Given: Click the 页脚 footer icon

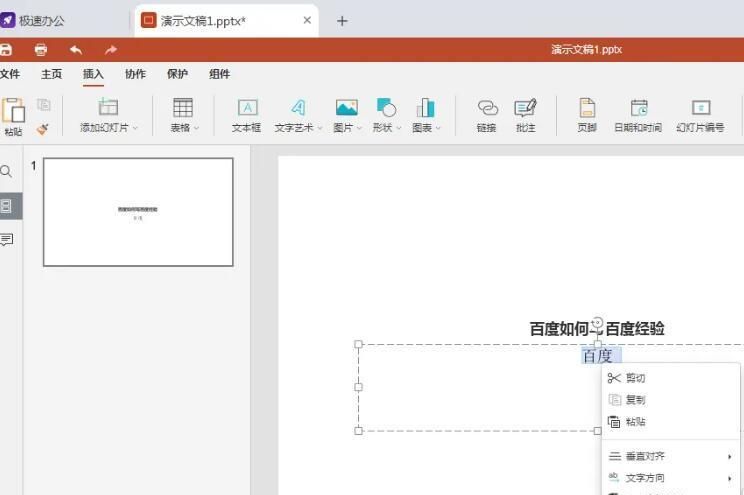Looking at the screenshot, I should [587, 108].
